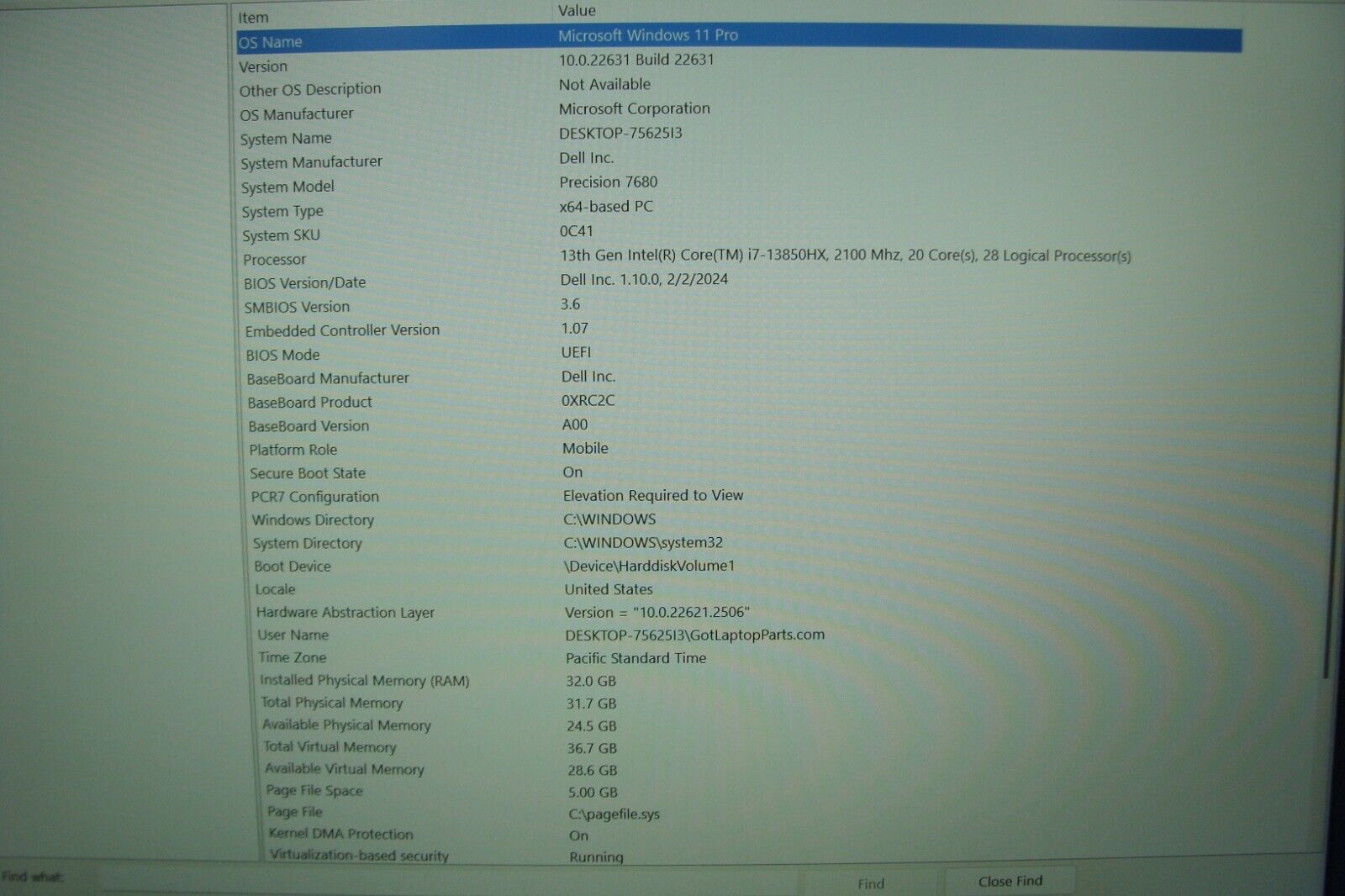This screenshot has width=1345, height=896.
Task: Click the 32.0 GB installed memory value
Action: coord(591,681)
